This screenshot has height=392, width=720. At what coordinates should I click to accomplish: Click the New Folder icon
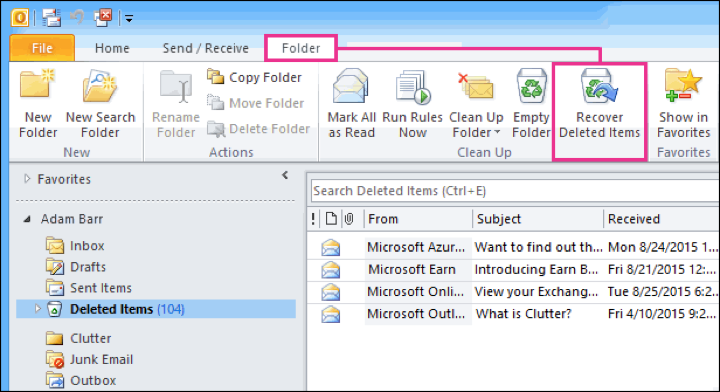(x=38, y=84)
